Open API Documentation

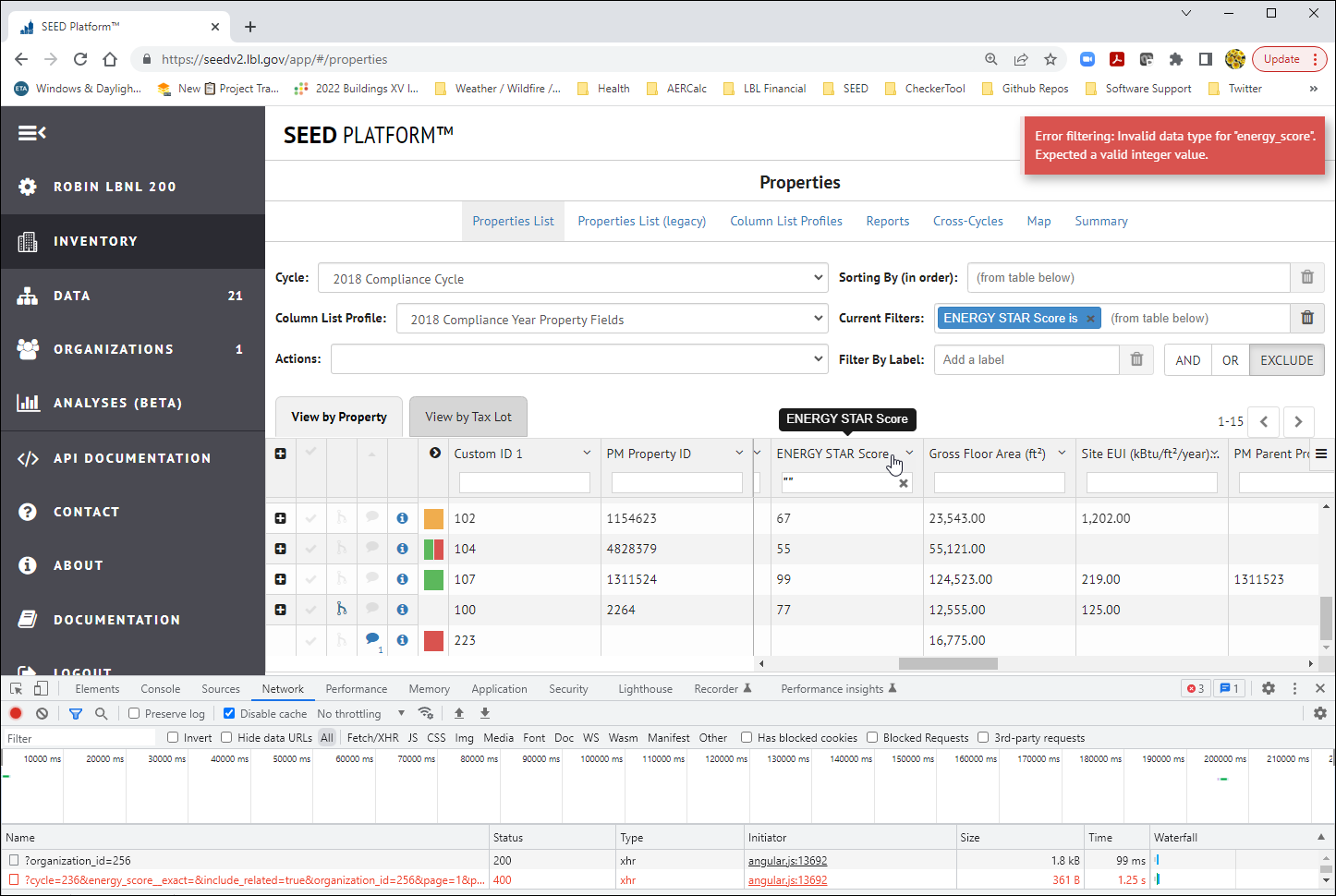coord(133,458)
